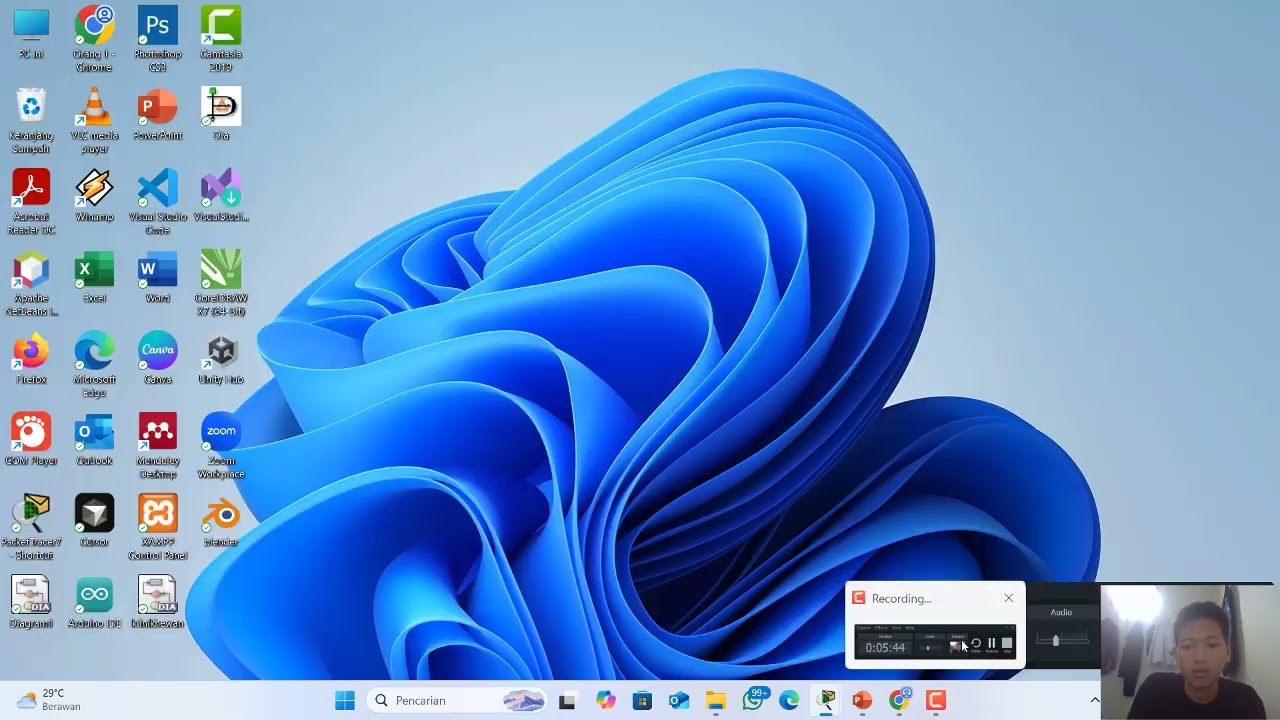Image resolution: width=1280 pixels, height=720 pixels.
Task: Select the Dia desktop shortcut
Action: 221,114
